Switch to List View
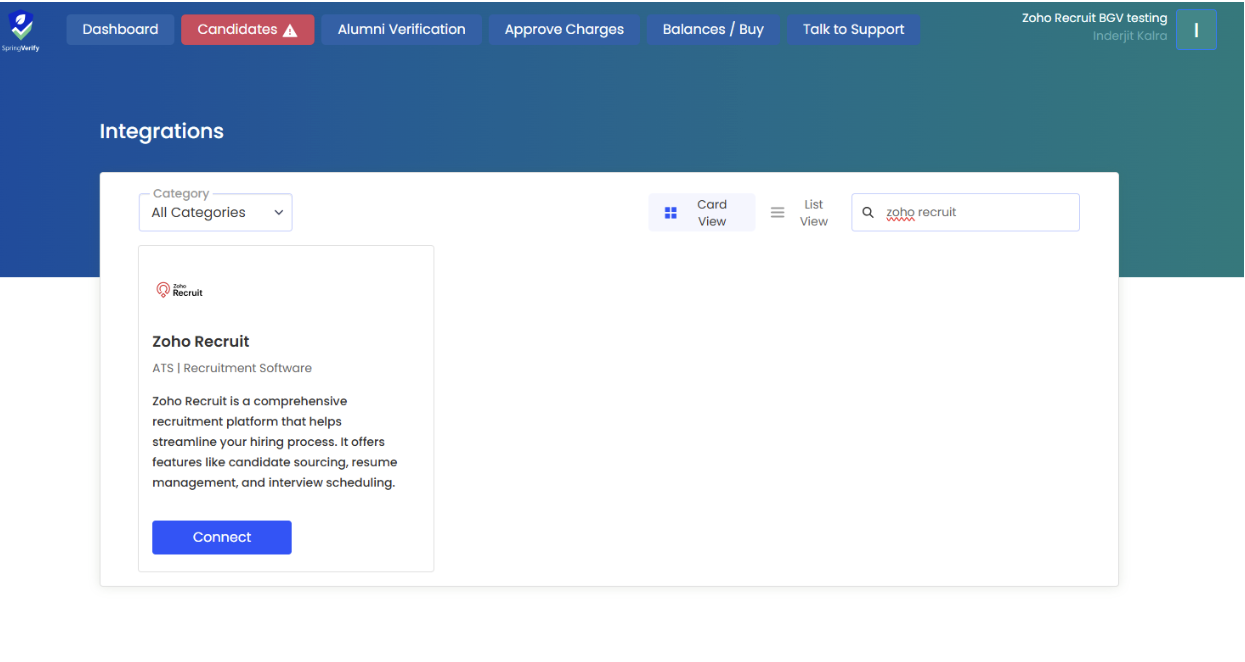 (799, 213)
